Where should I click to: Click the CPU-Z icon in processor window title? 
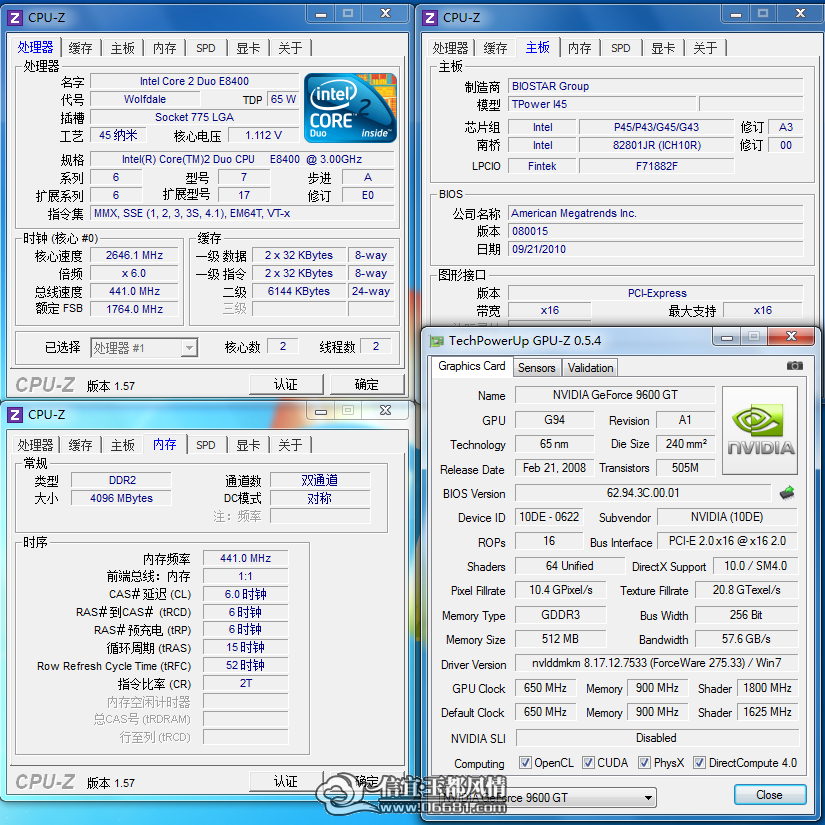point(14,18)
